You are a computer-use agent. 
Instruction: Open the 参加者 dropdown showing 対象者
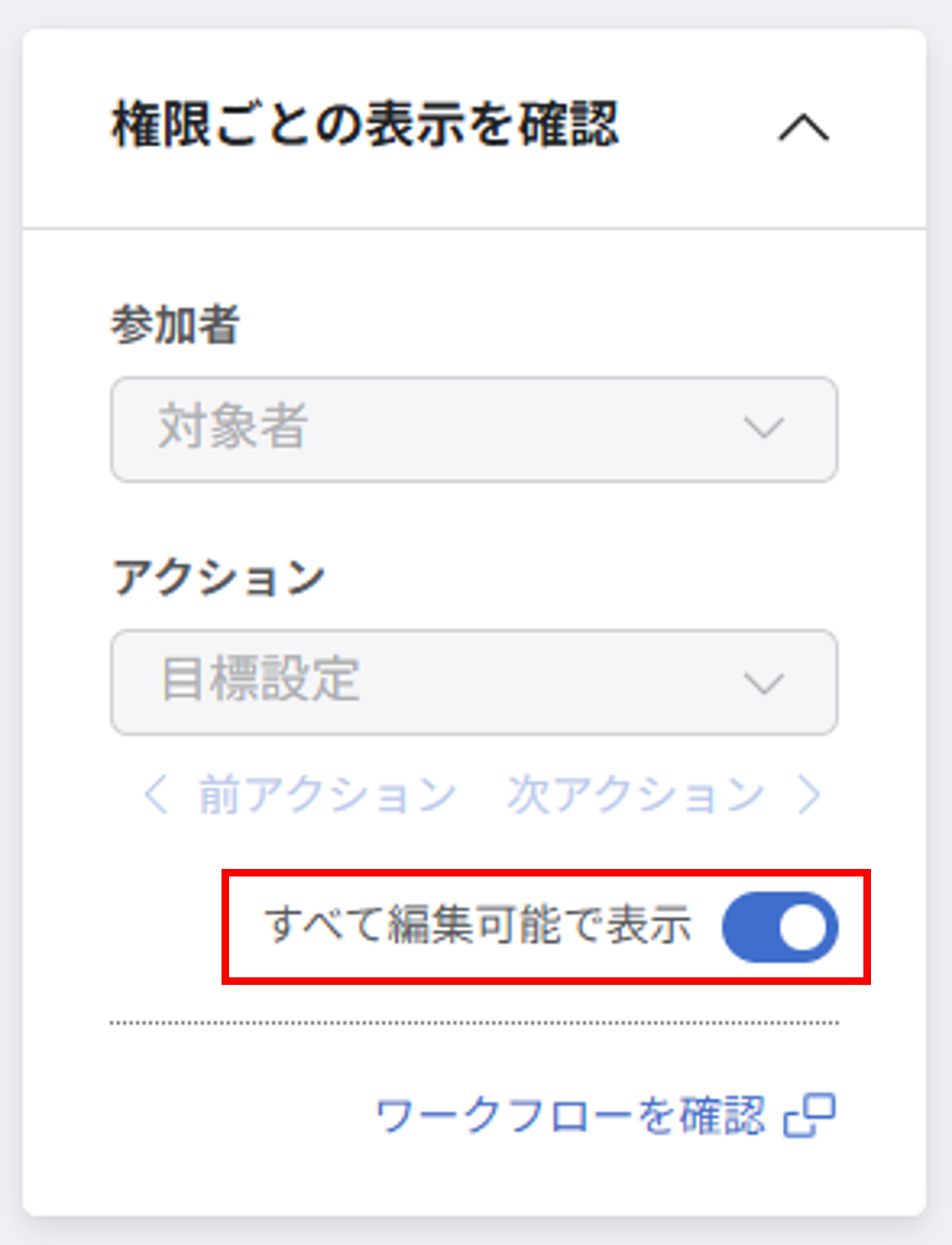(x=473, y=429)
